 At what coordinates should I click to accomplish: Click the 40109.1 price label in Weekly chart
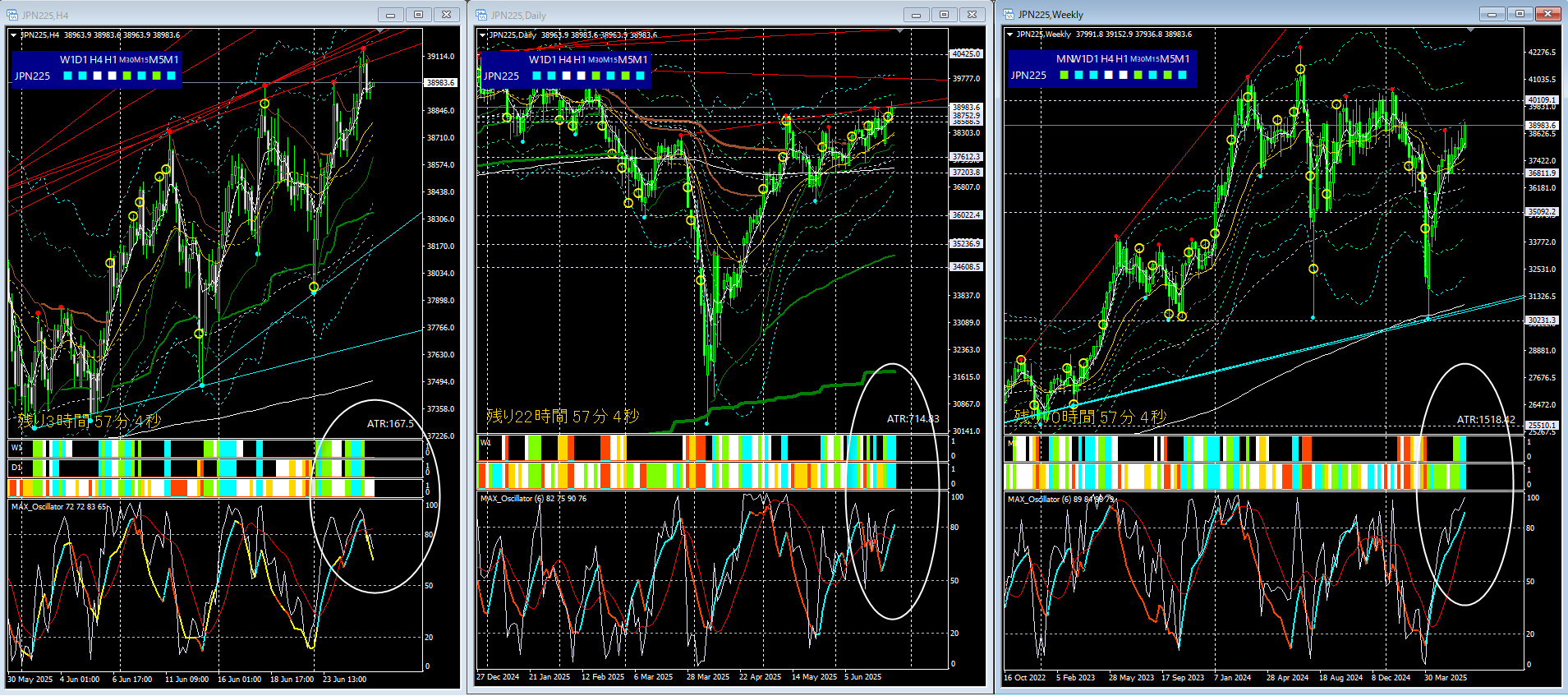click(x=1542, y=99)
